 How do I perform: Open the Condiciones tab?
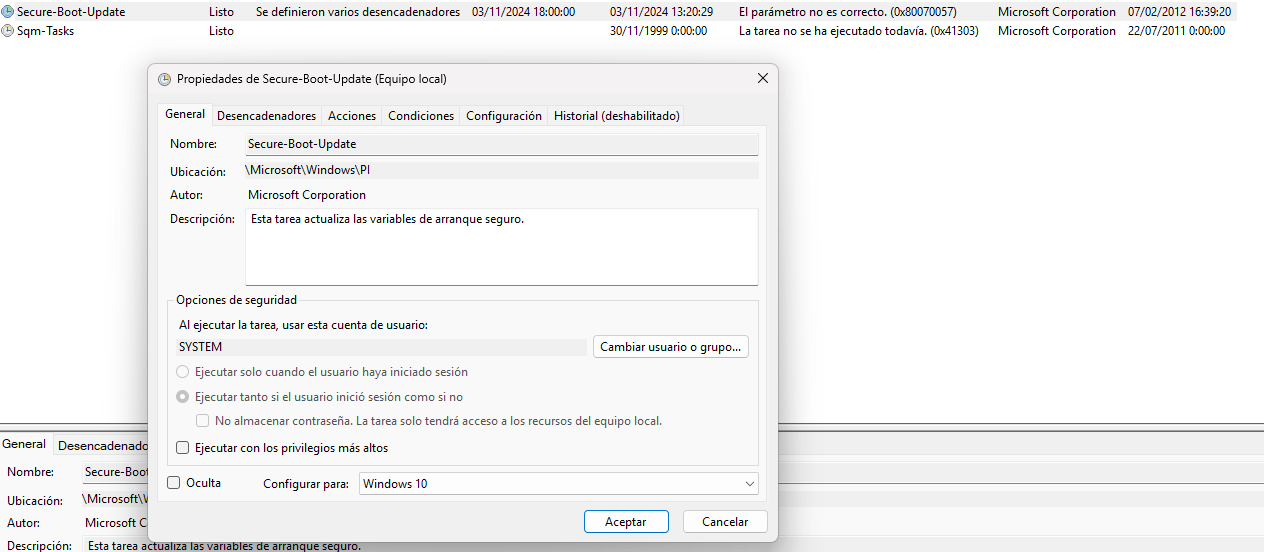click(x=421, y=116)
